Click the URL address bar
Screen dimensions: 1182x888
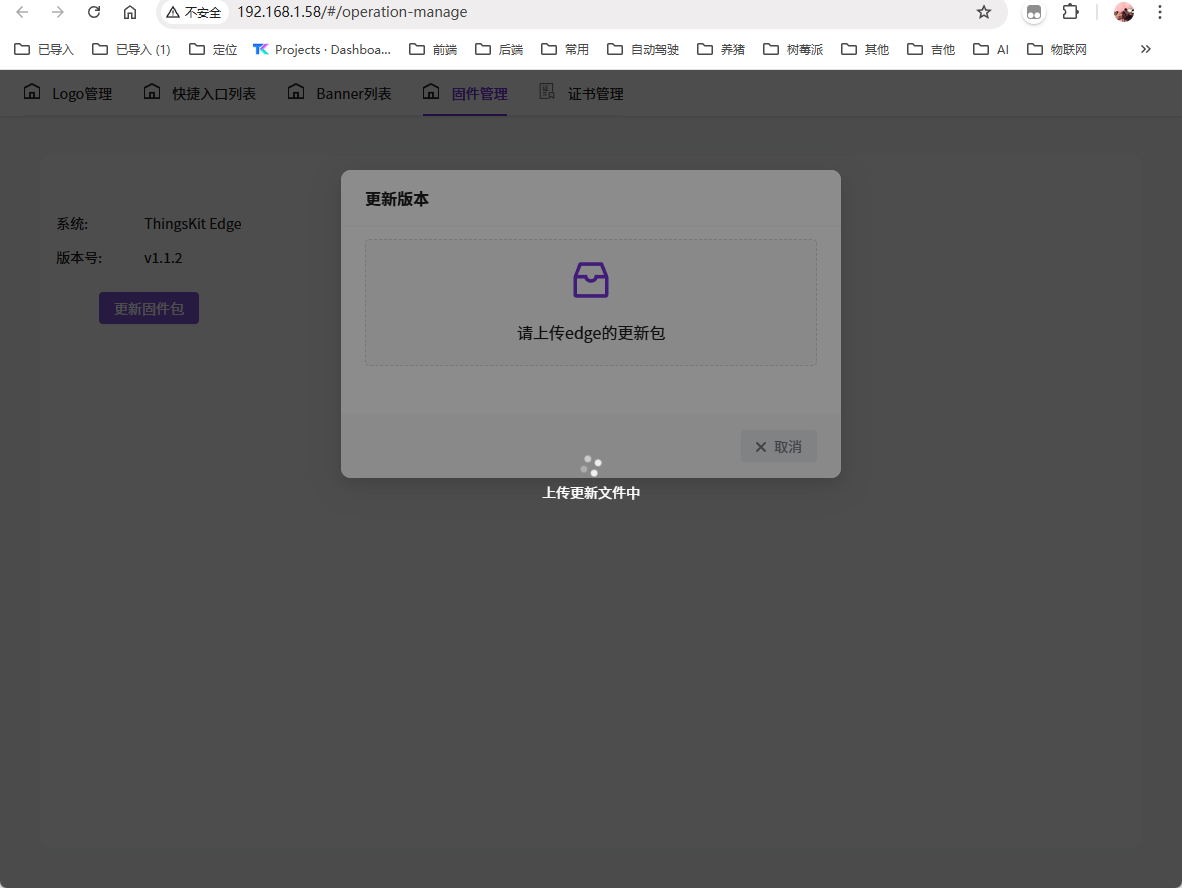pos(600,12)
